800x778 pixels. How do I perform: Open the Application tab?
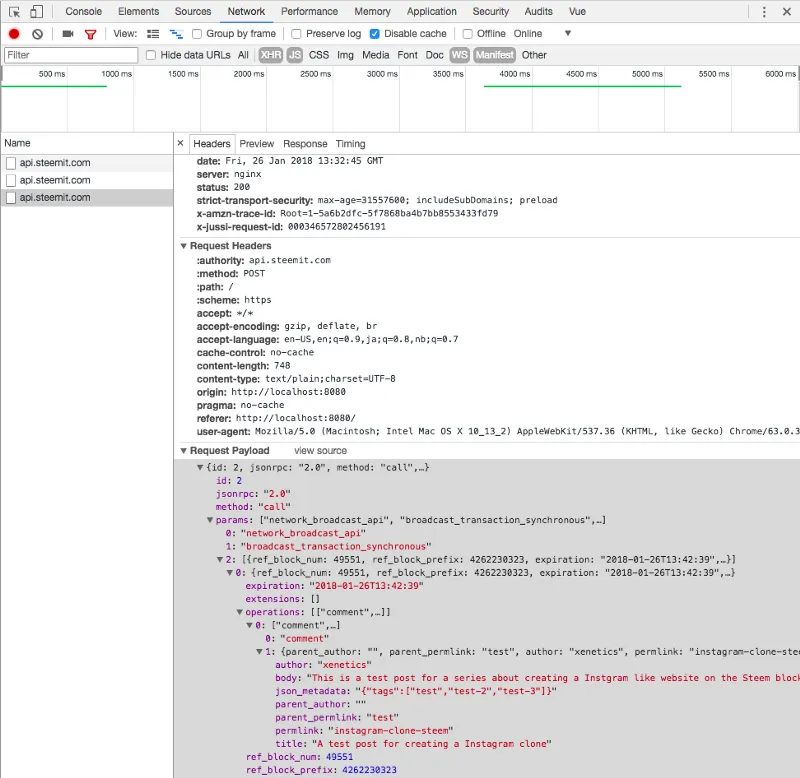click(x=432, y=11)
